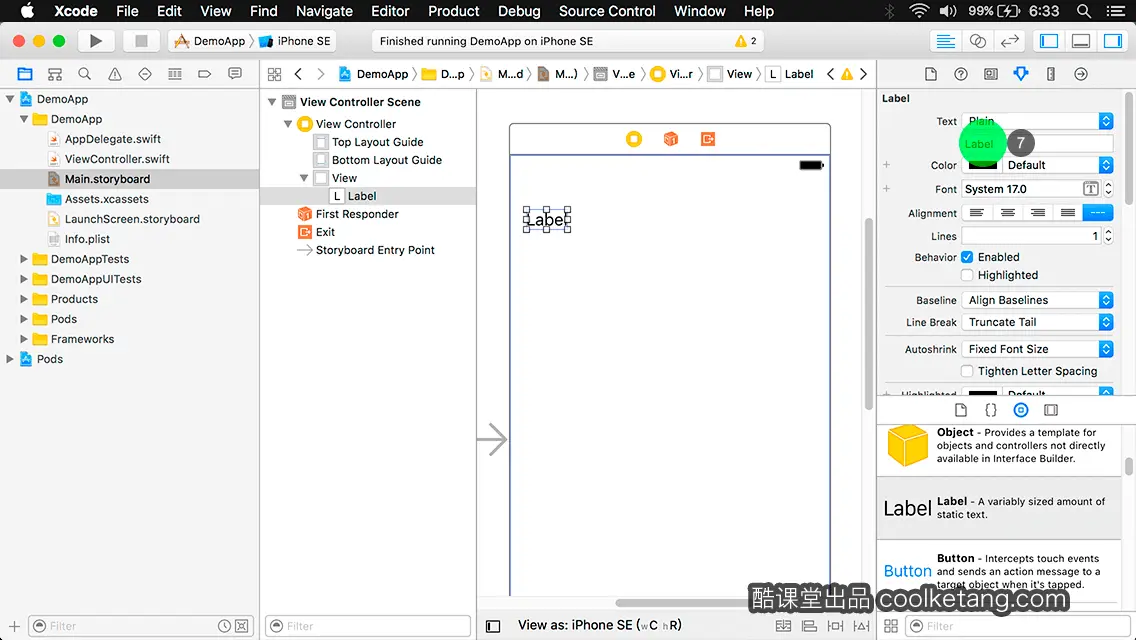
Task: Open the Find navigator search icon
Action: [x=85, y=74]
